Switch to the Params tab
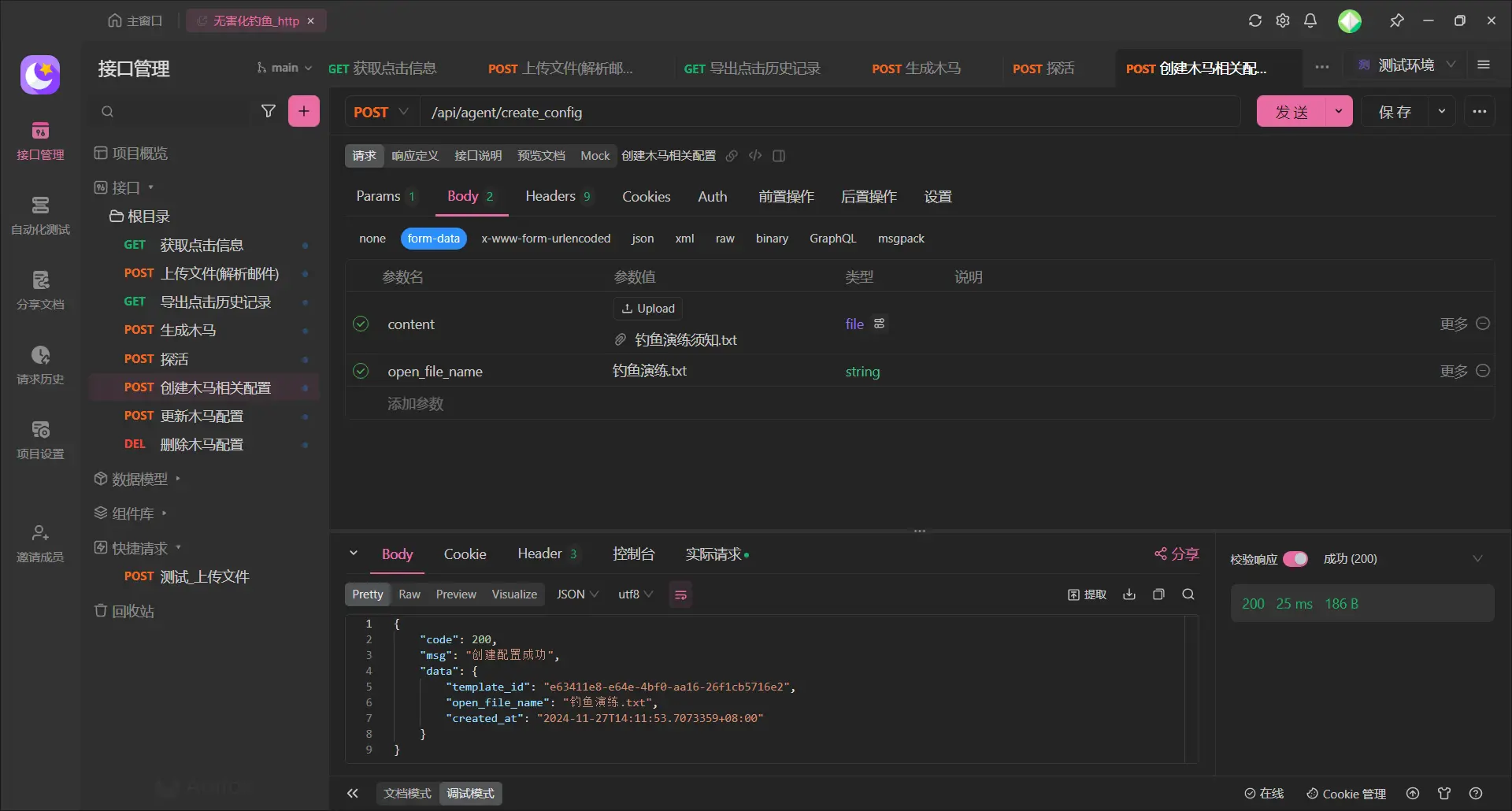Viewport: 1512px width, 811px height. pos(386,196)
